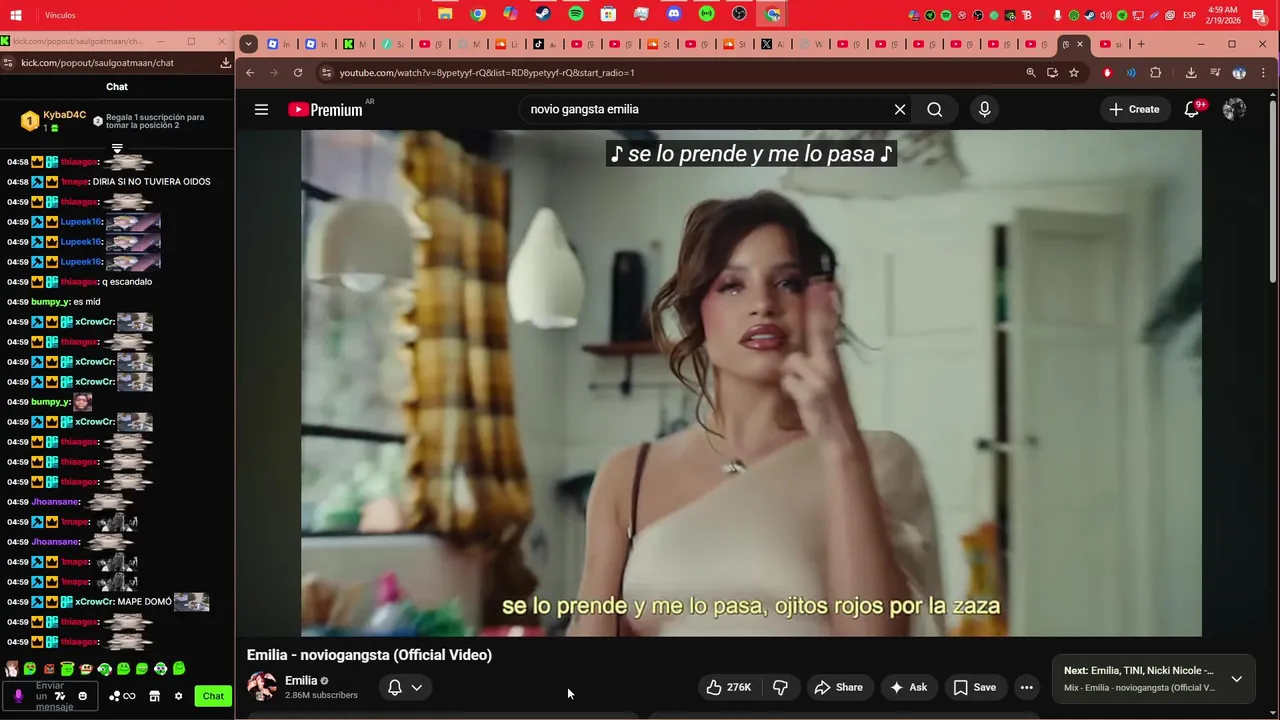
Task: Install Kick popout app icon
Action: pyautogui.click(x=226, y=62)
